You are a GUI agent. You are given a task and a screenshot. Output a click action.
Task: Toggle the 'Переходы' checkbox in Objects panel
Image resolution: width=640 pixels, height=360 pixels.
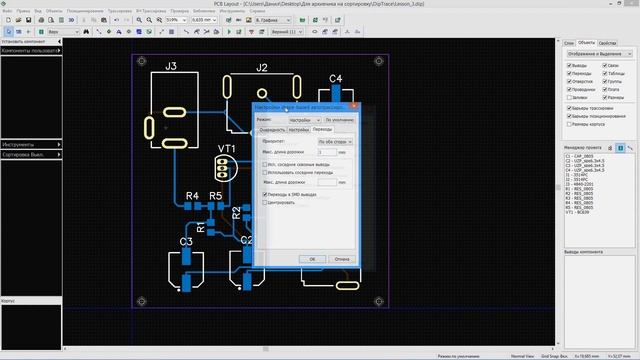[569, 73]
